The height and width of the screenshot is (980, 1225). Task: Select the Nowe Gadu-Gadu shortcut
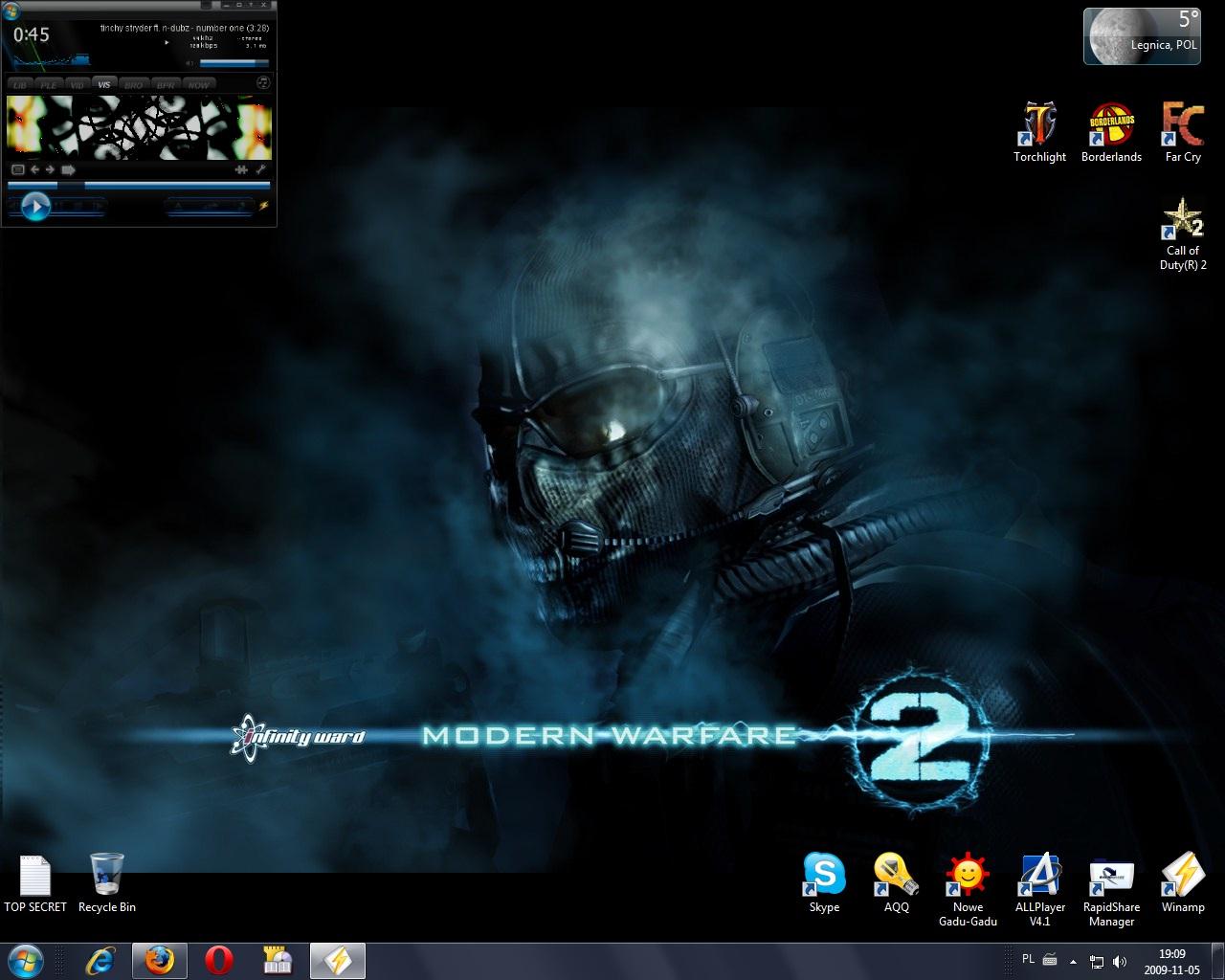coord(968,890)
